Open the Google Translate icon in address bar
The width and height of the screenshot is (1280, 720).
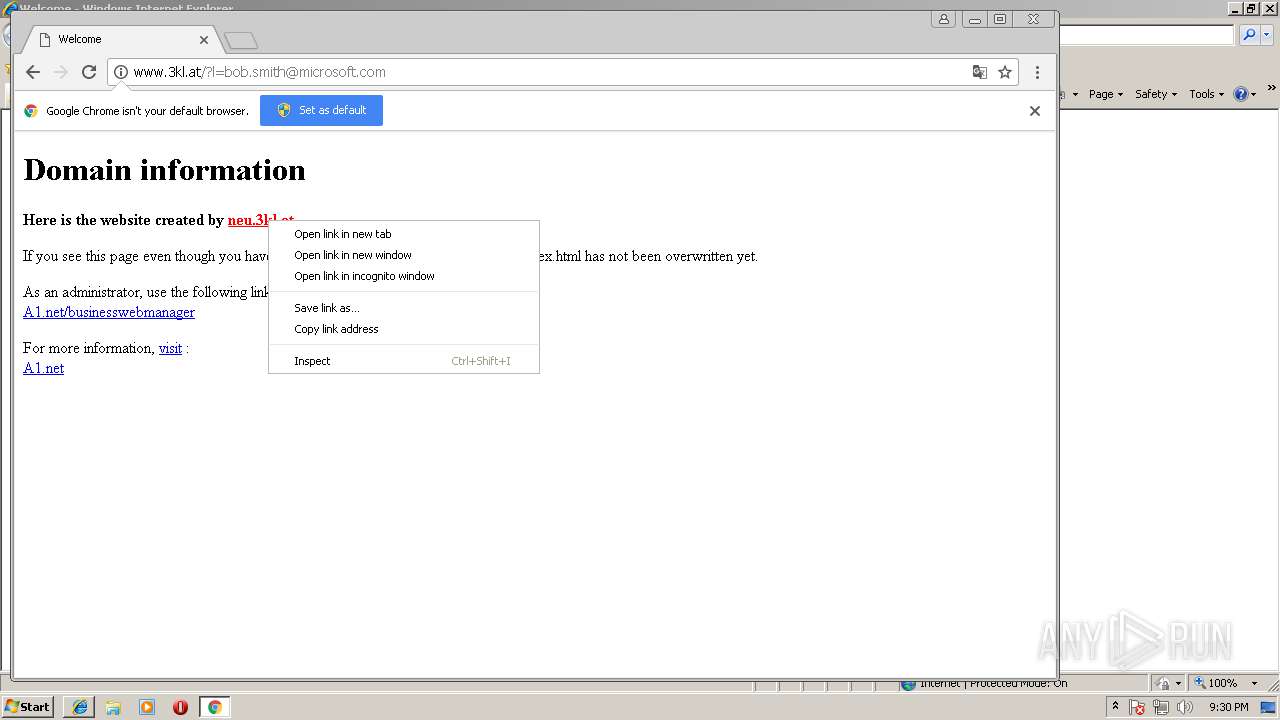click(x=980, y=72)
